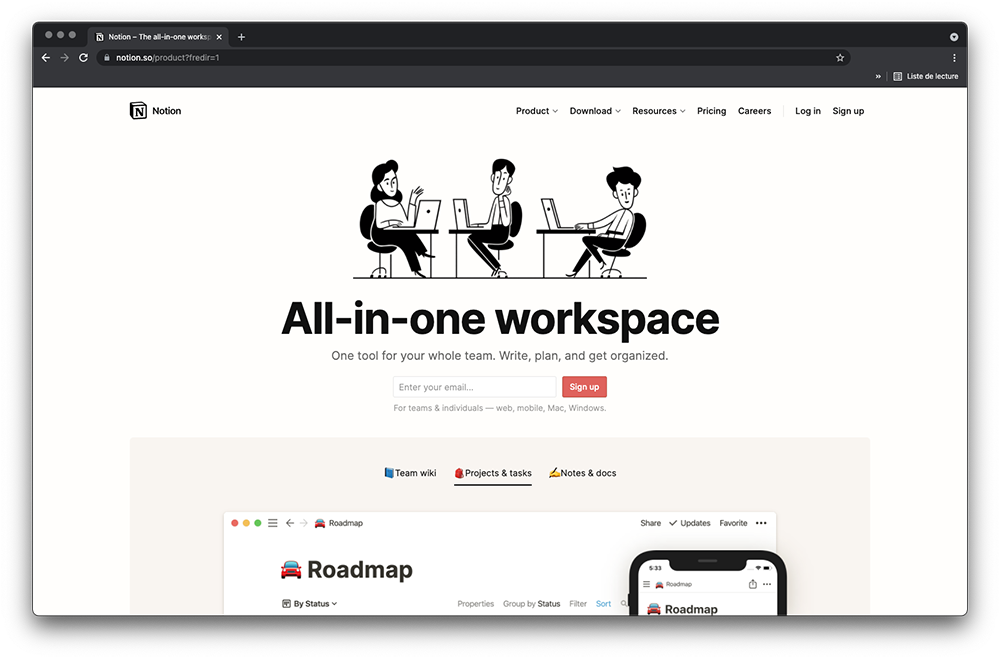Click the forward arrow in Roadmap window

pyautogui.click(x=304, y=523)
